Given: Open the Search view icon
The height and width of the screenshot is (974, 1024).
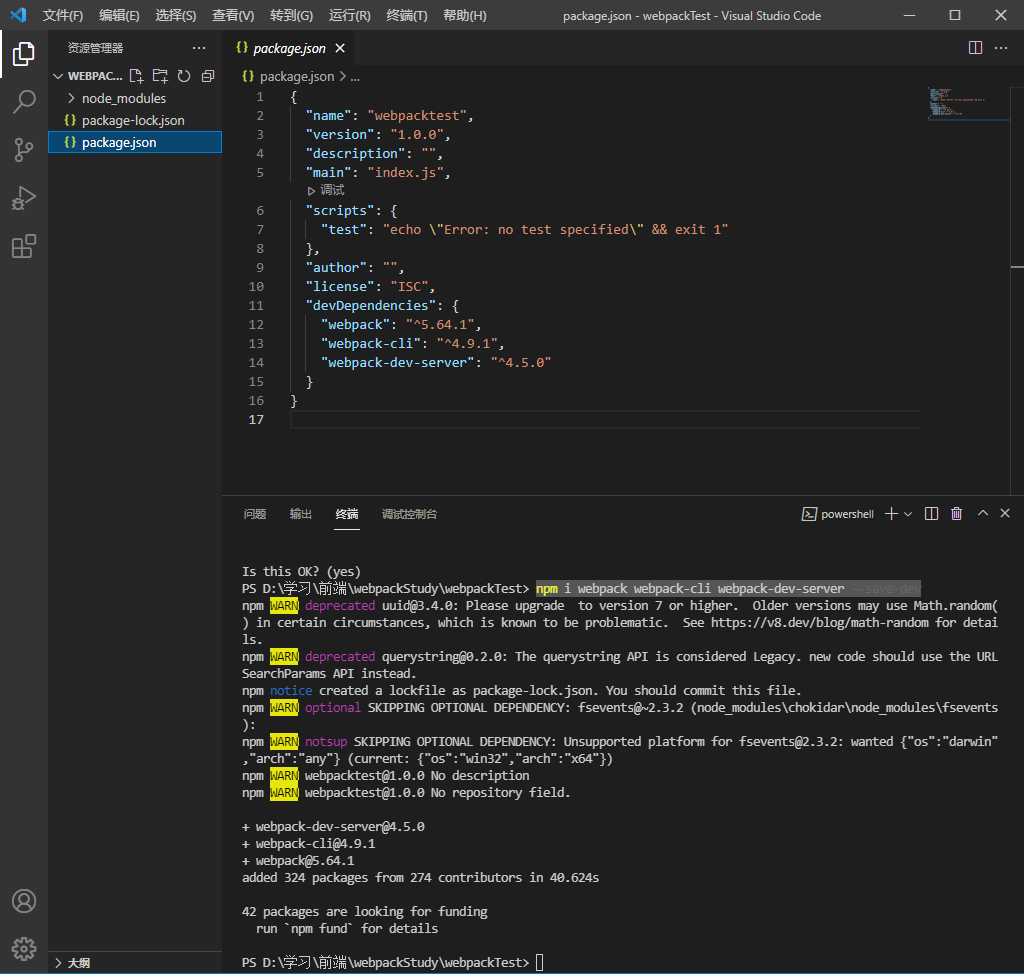Looking at the screenshot, I should 24,102.
